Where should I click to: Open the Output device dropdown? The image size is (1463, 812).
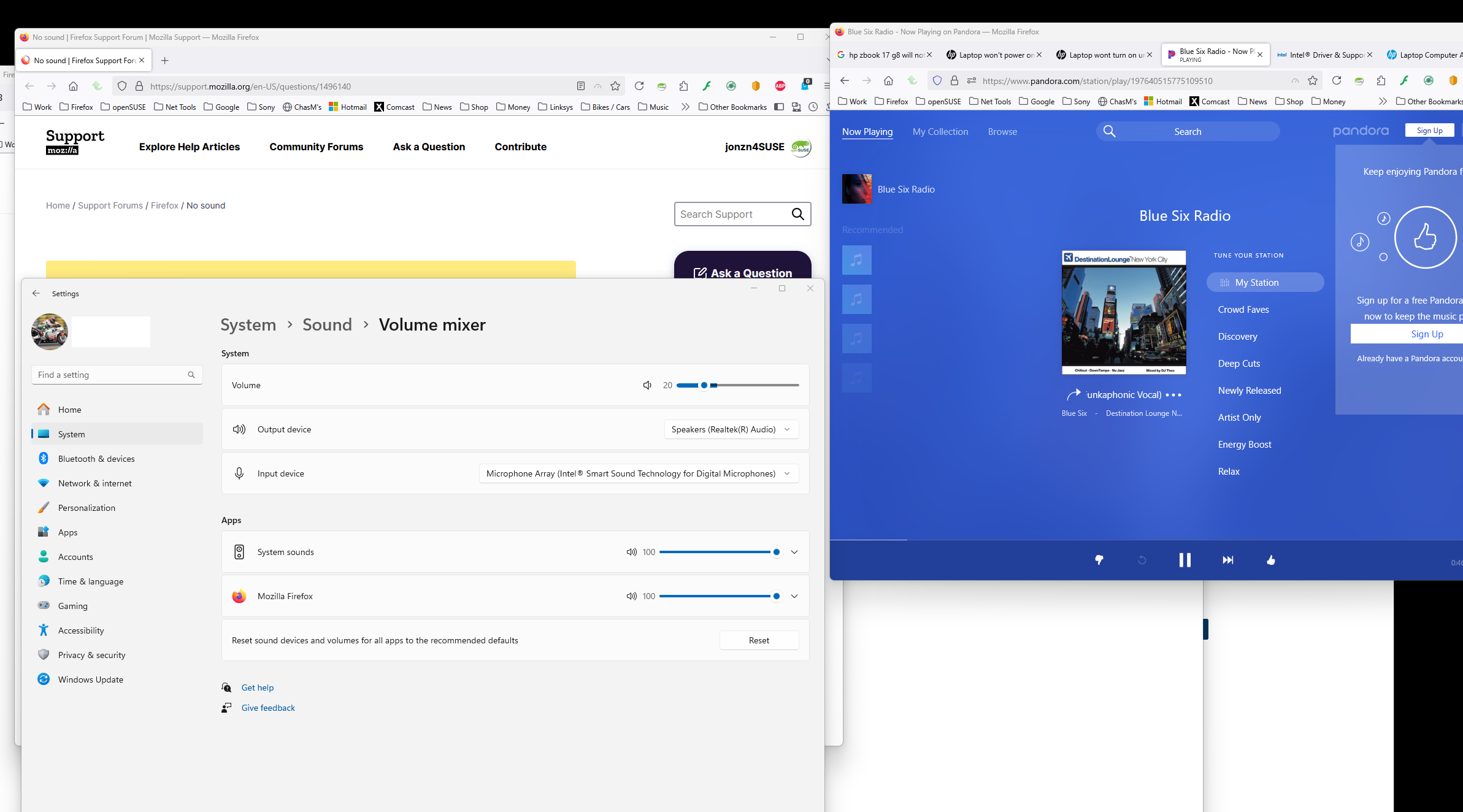click(731, 429)
